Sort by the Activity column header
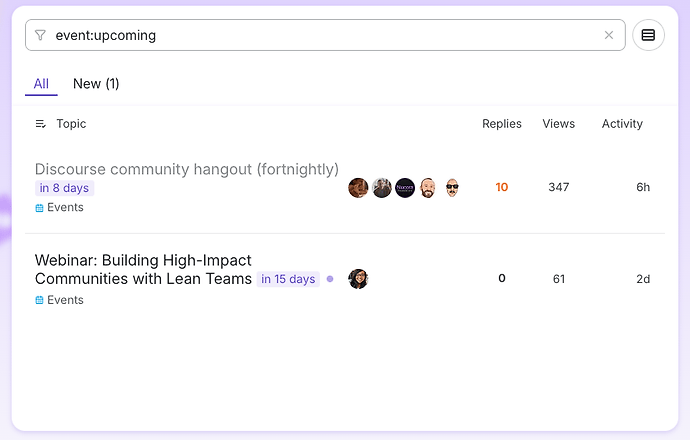 (x=622, y=124)
